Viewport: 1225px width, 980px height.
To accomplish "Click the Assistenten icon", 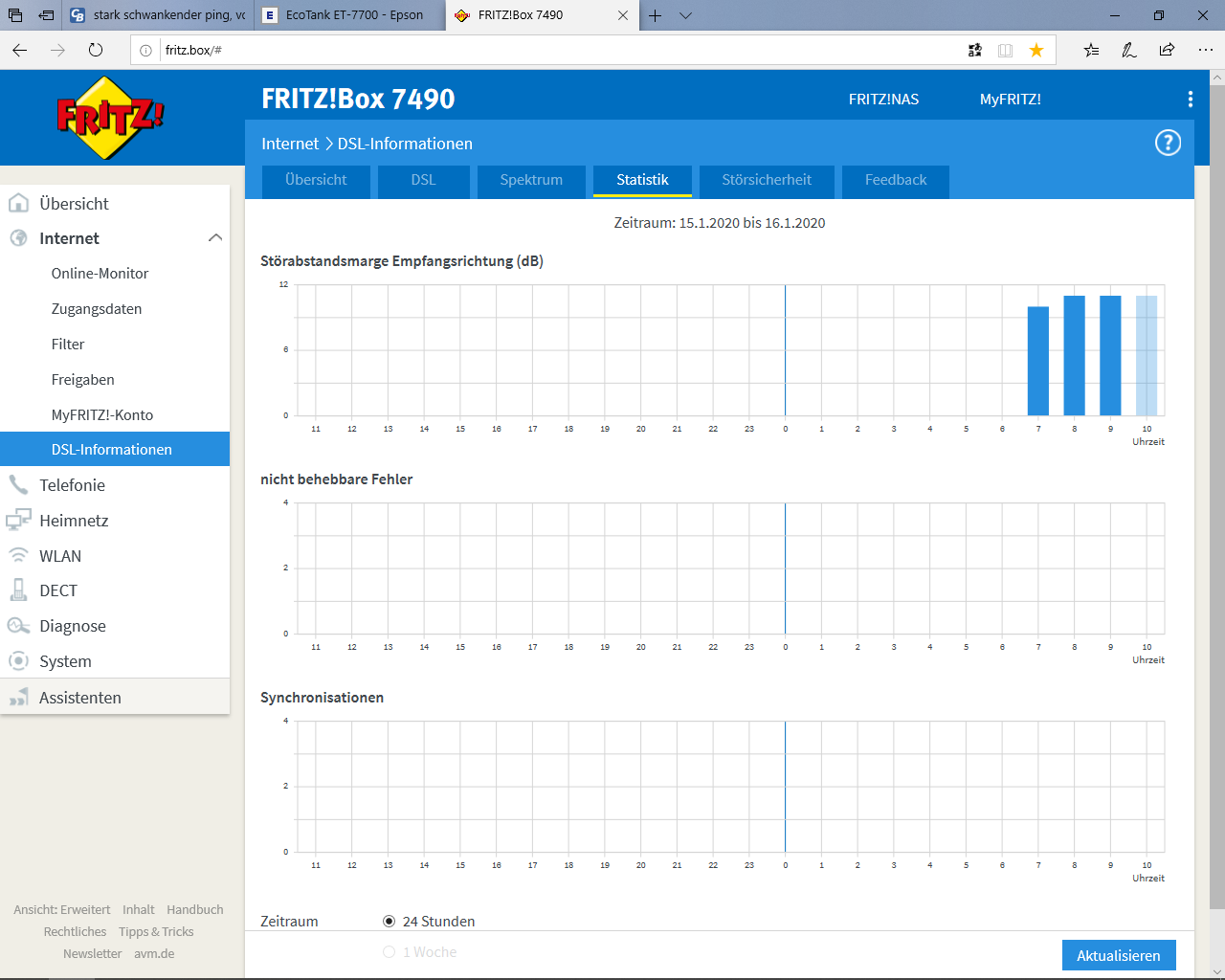I will tap(18, 698).
